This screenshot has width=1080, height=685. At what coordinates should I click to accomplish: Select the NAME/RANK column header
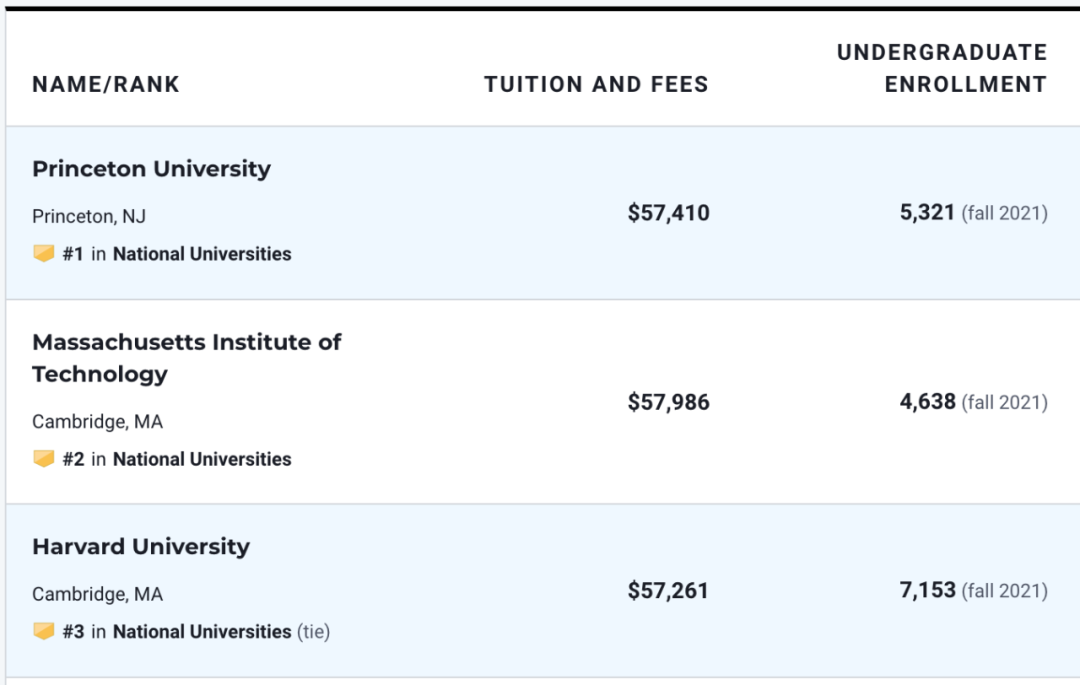click(106, 84)
